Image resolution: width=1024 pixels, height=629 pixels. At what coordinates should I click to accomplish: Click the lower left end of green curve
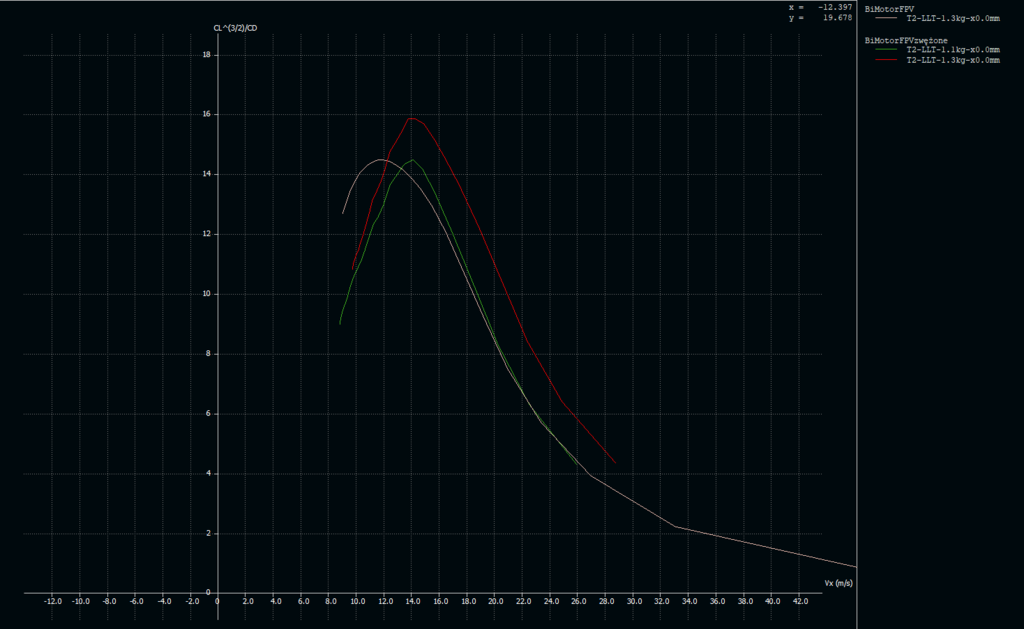340,323
